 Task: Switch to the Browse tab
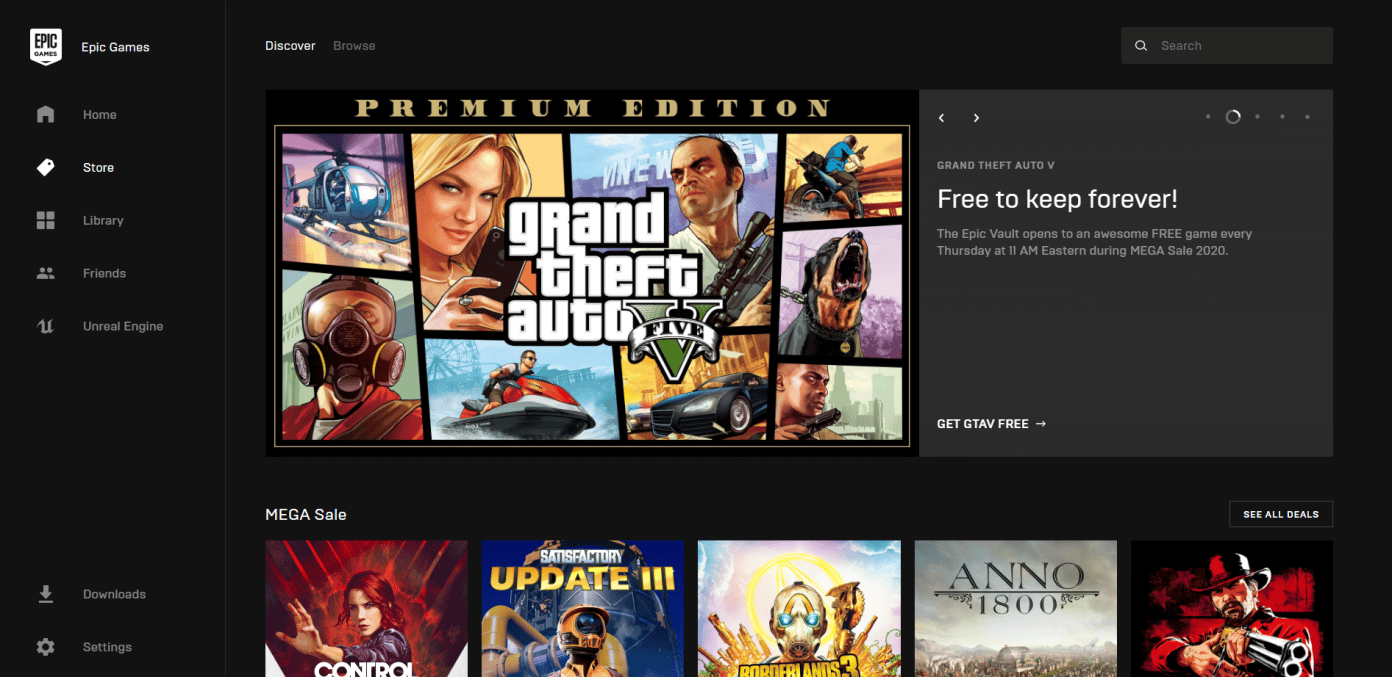tap(354, 45)
